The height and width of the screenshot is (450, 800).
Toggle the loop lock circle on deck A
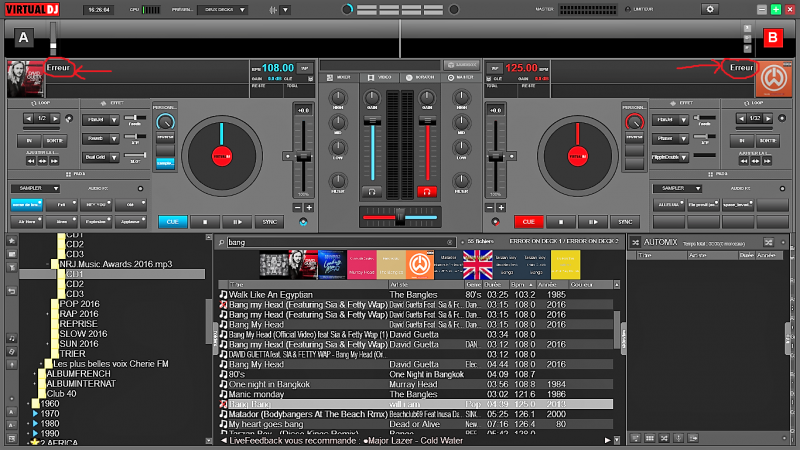69,118
